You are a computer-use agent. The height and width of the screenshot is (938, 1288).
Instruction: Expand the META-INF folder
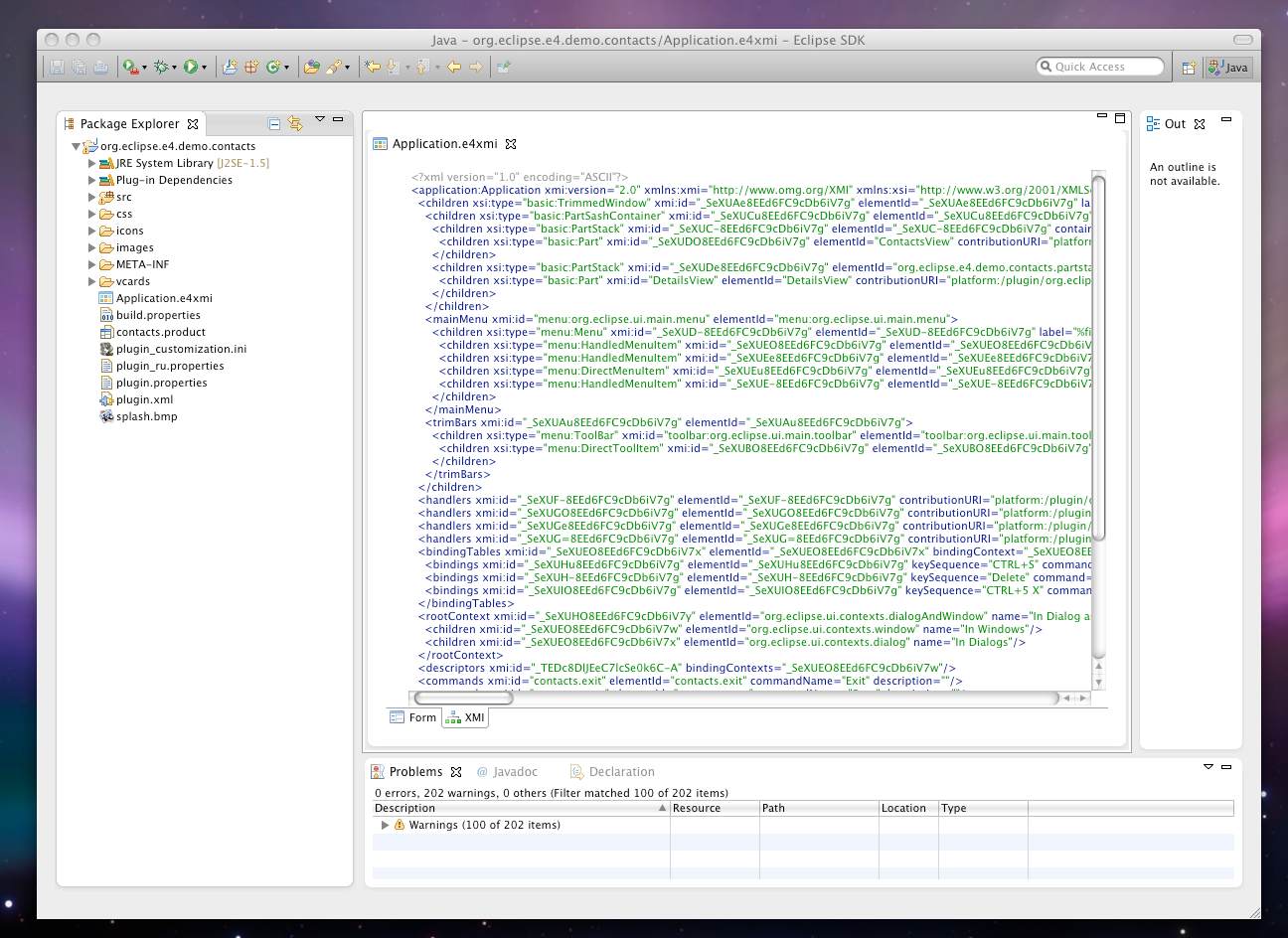92,264
